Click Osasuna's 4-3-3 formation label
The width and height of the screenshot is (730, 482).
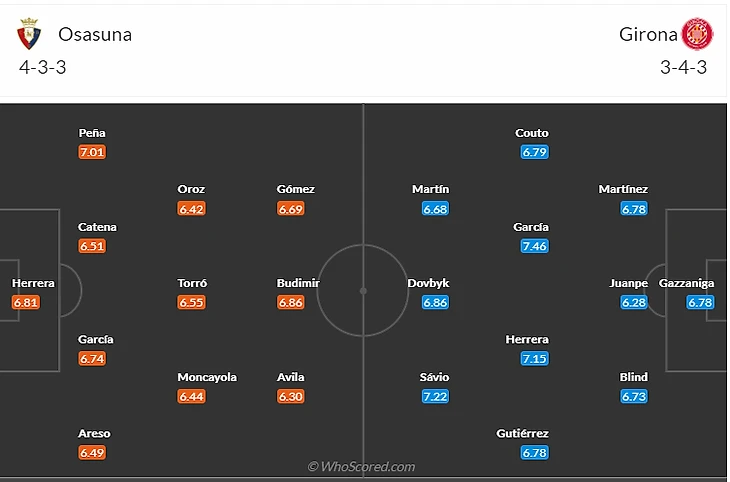42,68
